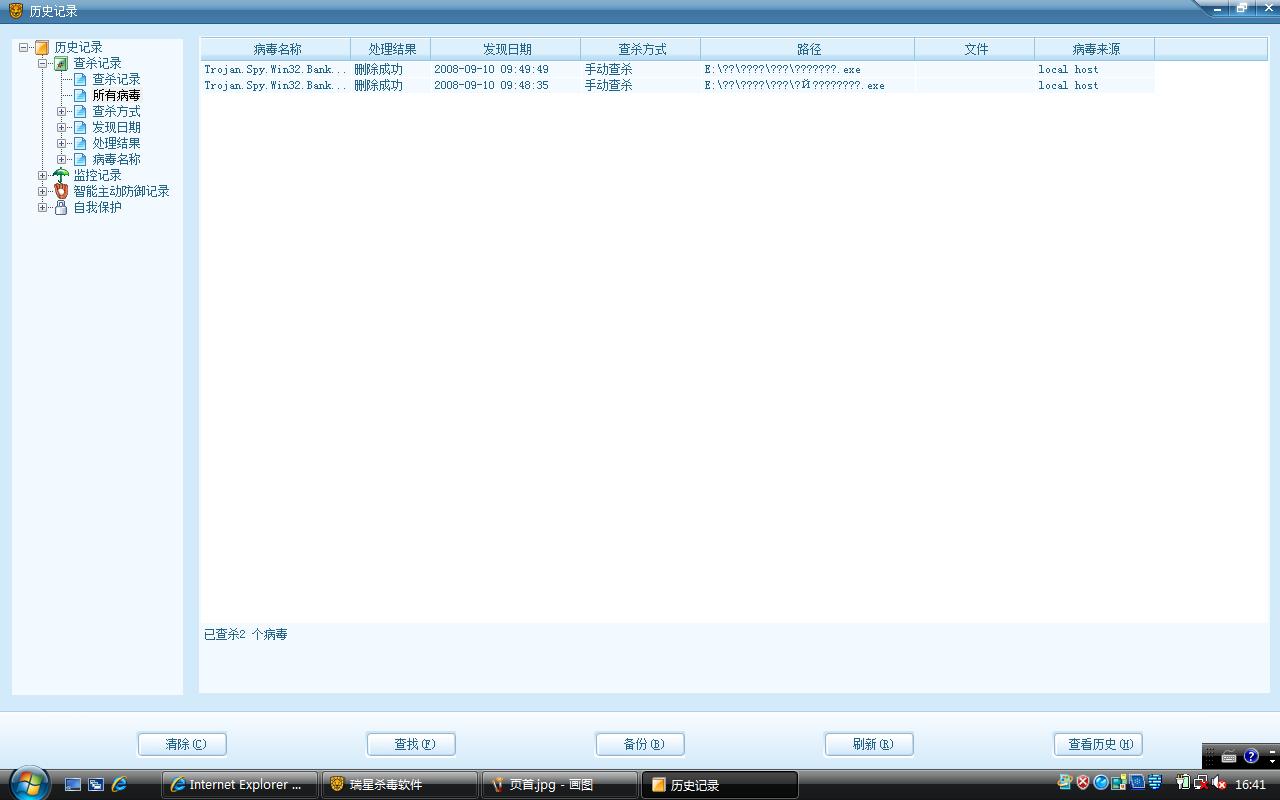Click the 查找(F) button
The image size is (1280, 800).
[411, 744]
